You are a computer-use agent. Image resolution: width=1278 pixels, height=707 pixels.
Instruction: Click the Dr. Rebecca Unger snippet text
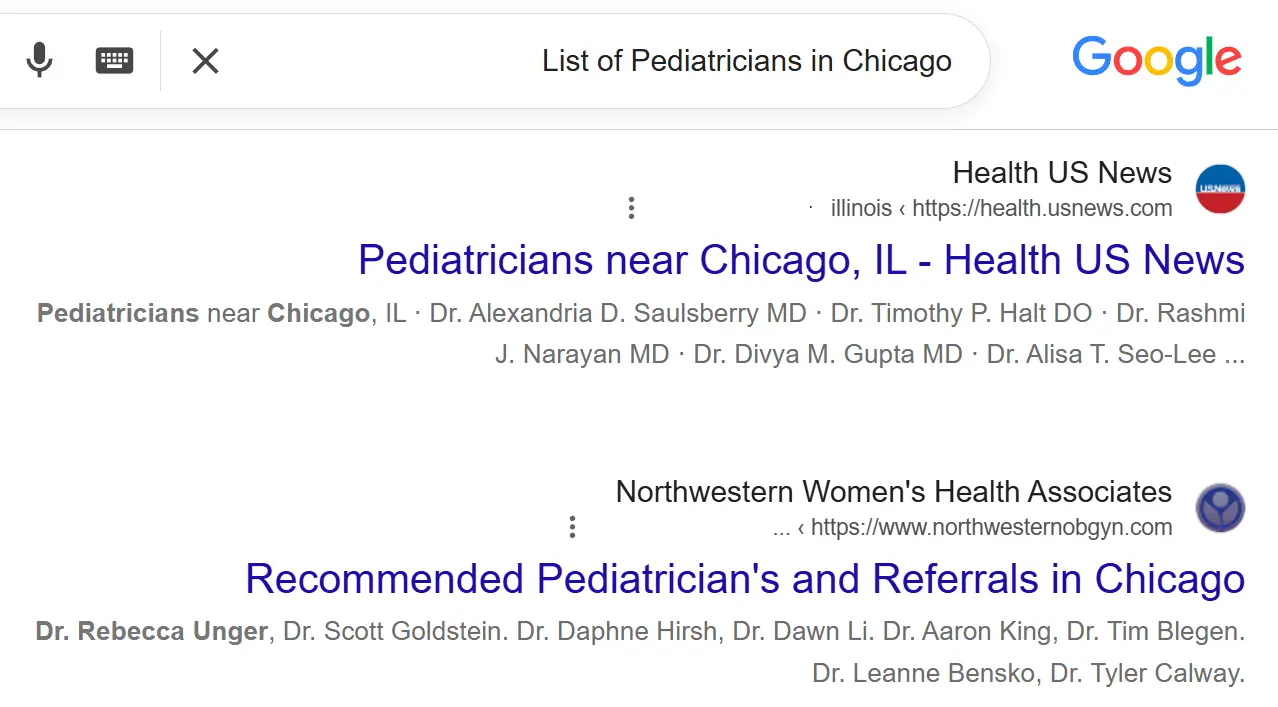click(152, 632)
